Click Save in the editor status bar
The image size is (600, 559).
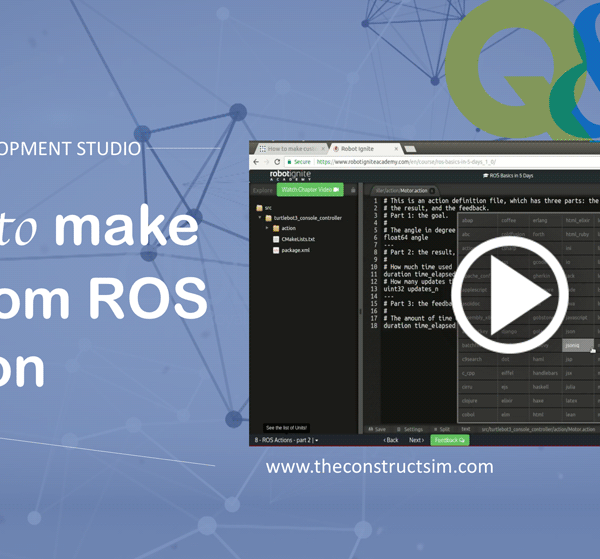click(377, 429)
